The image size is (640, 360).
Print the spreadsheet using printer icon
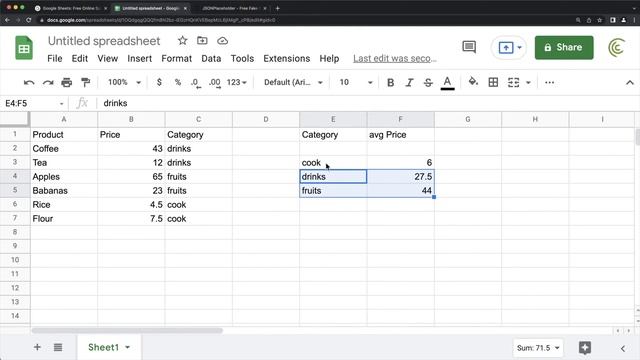coord(67,82)
